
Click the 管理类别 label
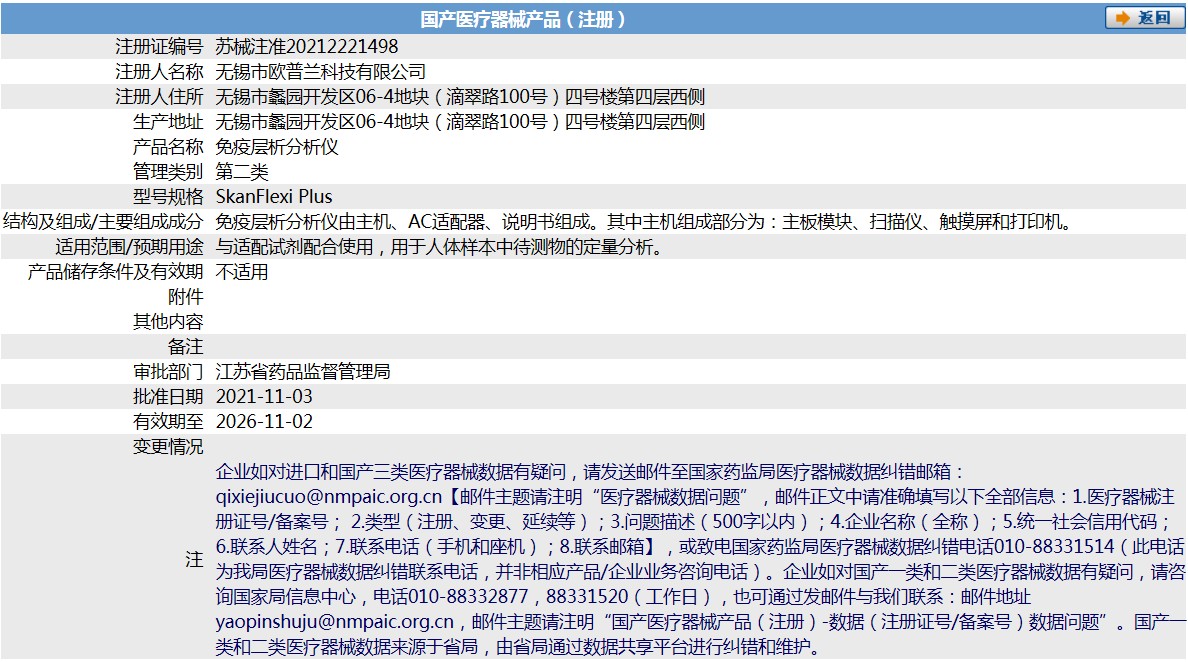tap(168, 172)
